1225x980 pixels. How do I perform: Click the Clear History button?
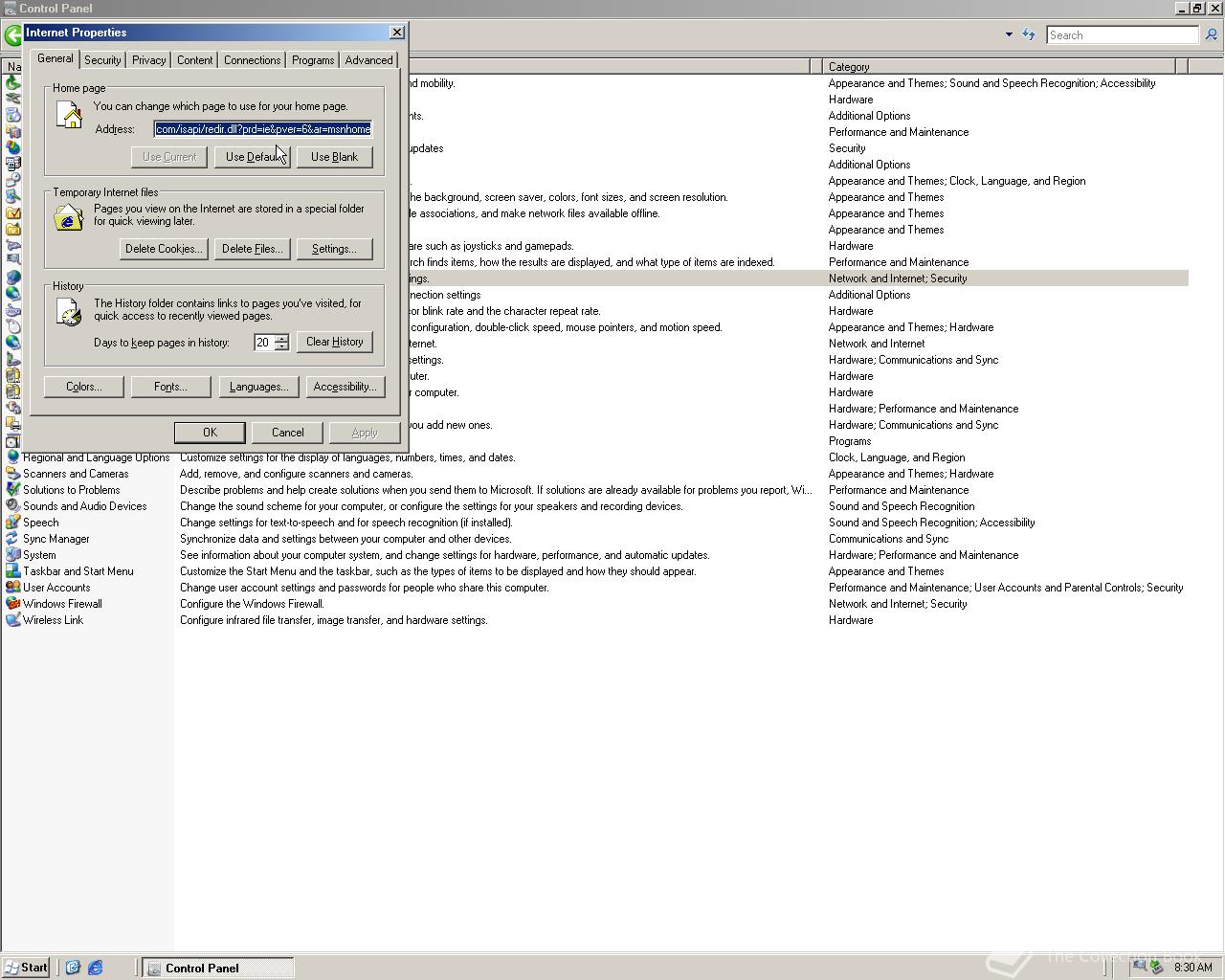point(334,342)
